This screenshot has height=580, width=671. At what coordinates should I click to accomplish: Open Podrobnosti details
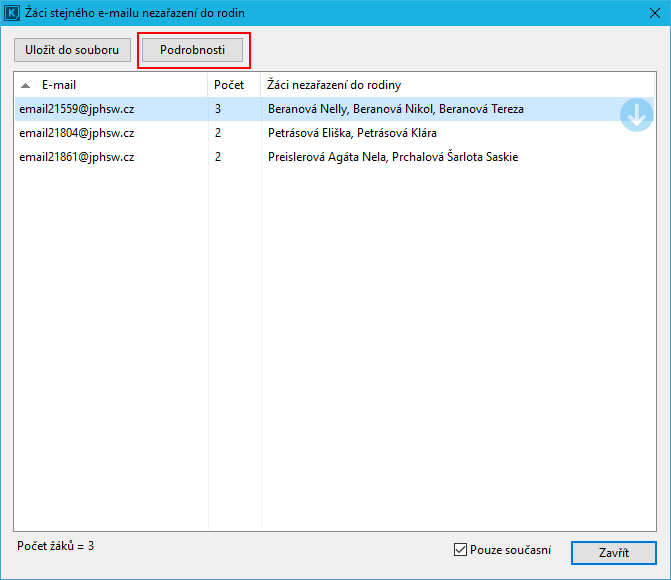click(x=193, y=50)
